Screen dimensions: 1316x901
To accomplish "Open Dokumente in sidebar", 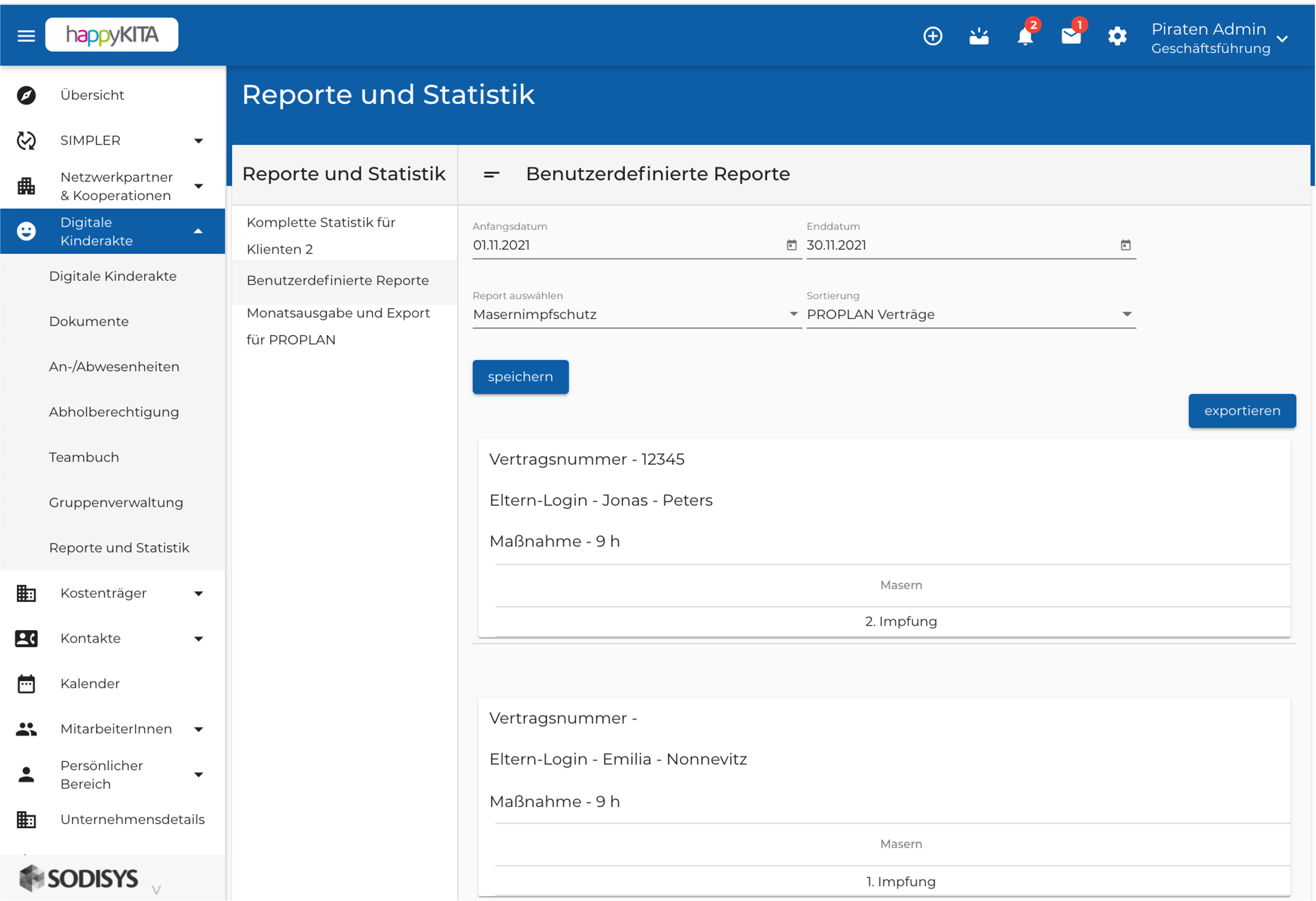I will (89, 321).
